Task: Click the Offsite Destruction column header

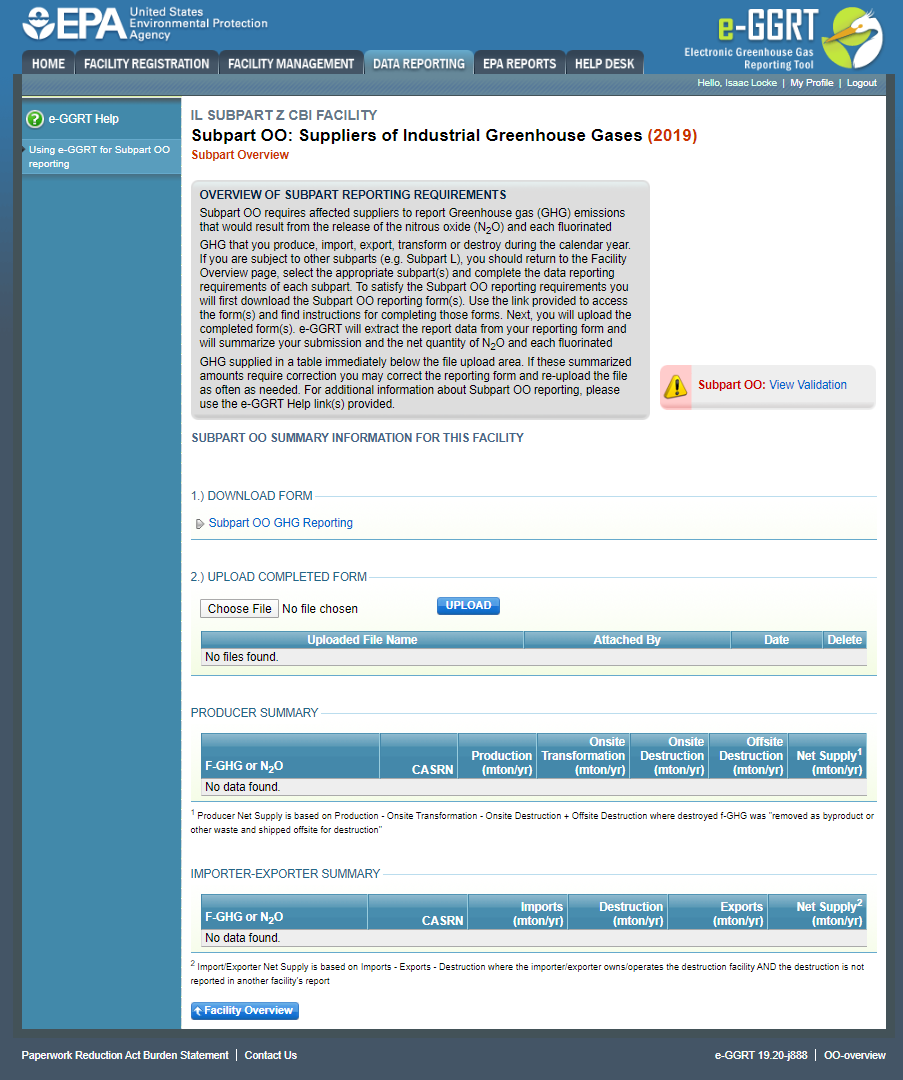Action: [x=749, y=756]
